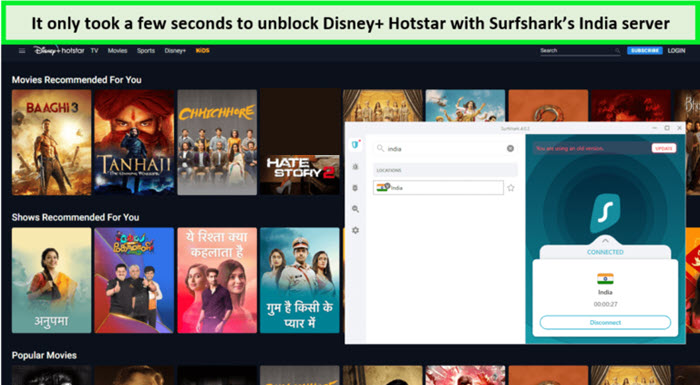
Task: Close the Surfshark window
Action: 679,128
